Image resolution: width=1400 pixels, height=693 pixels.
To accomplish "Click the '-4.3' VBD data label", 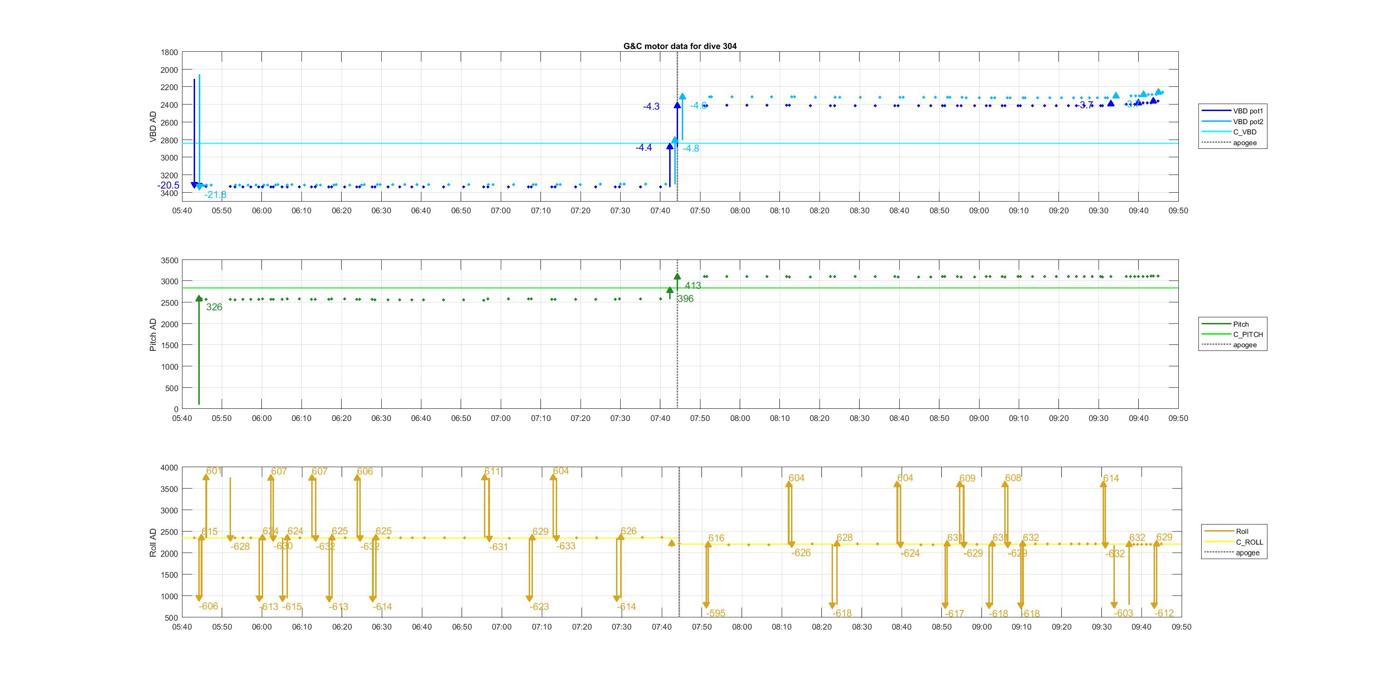I will tap(651, 106).
